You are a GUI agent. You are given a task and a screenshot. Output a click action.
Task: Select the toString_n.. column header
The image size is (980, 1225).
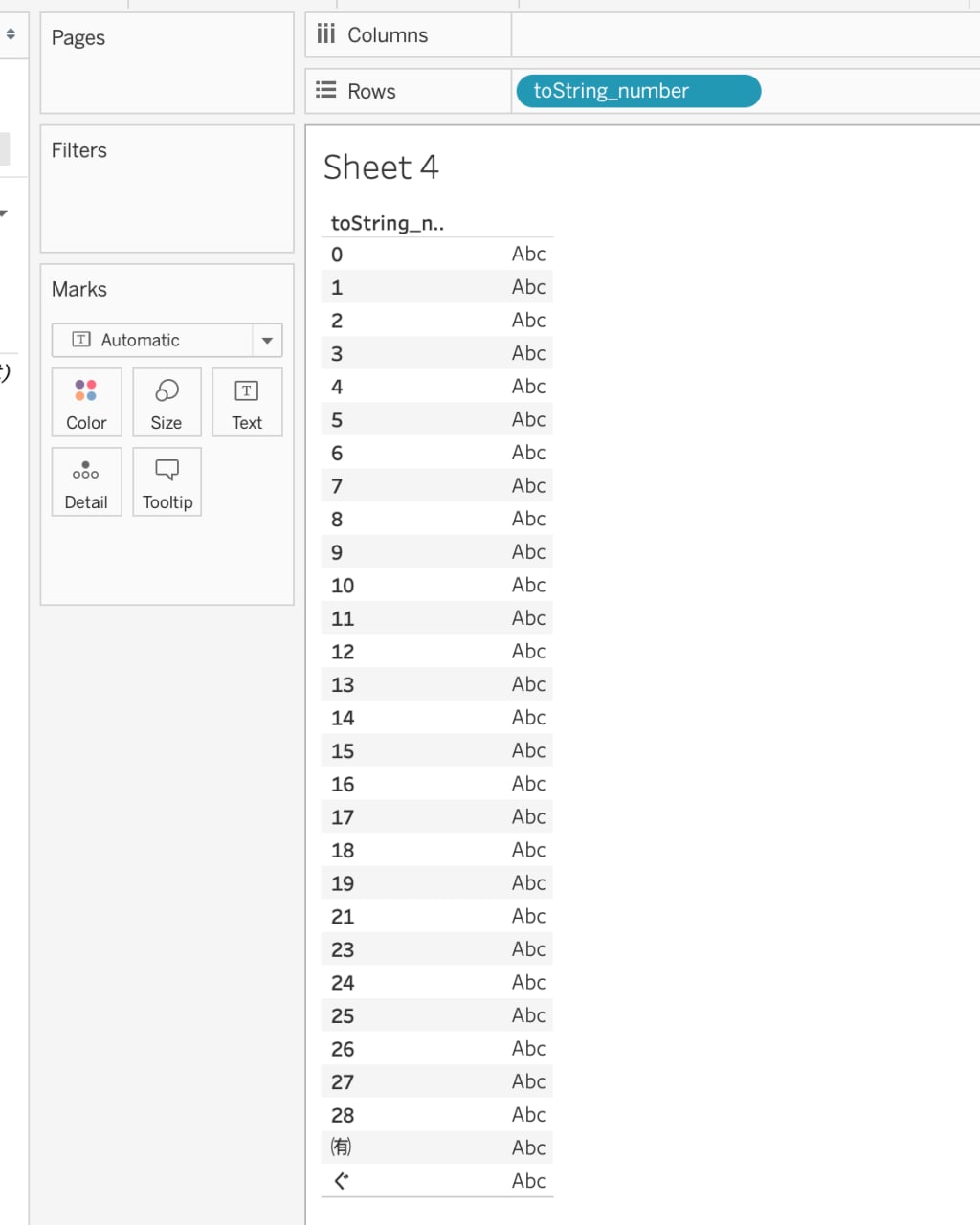coord(388,223)
